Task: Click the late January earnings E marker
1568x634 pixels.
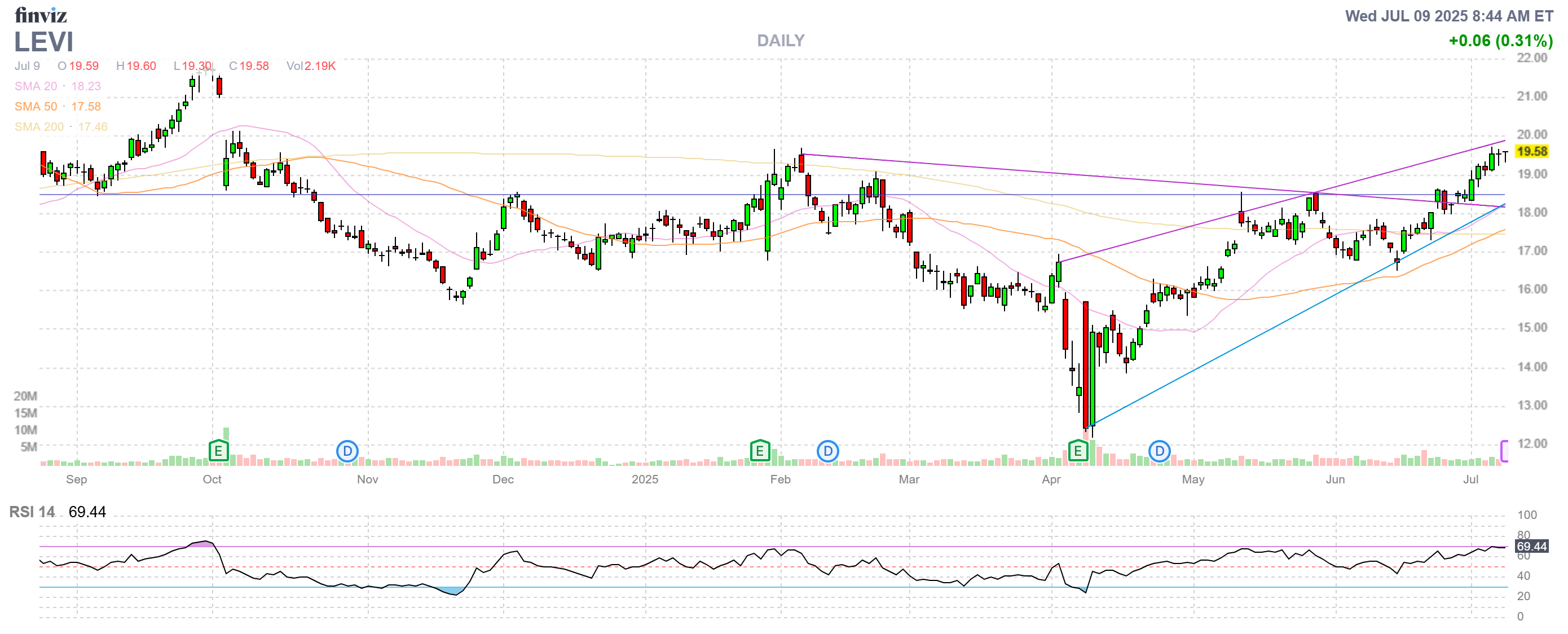Action: point(759,451)
